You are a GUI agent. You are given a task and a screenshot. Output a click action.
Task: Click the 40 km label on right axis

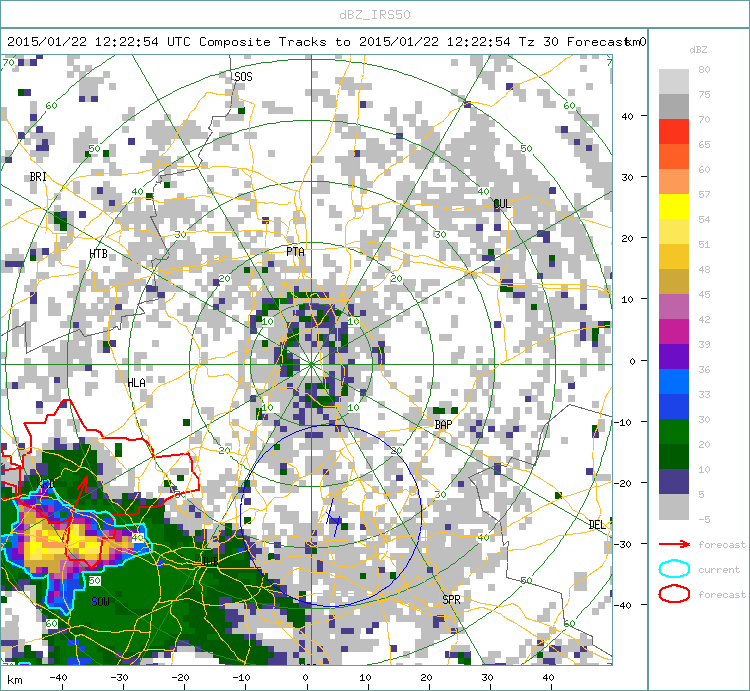pos(627,116)
